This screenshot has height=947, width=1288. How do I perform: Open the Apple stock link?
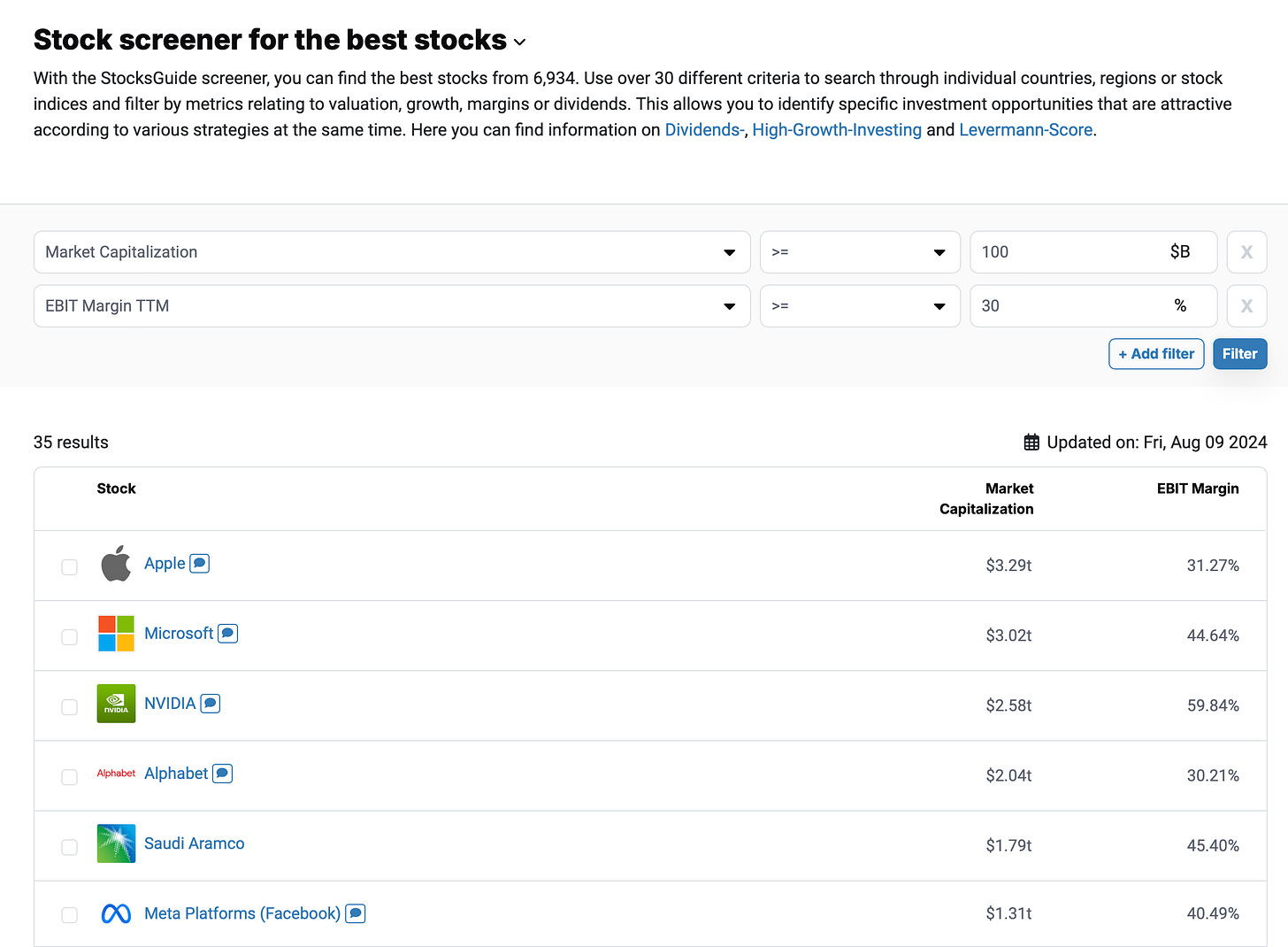coord(165,564)
